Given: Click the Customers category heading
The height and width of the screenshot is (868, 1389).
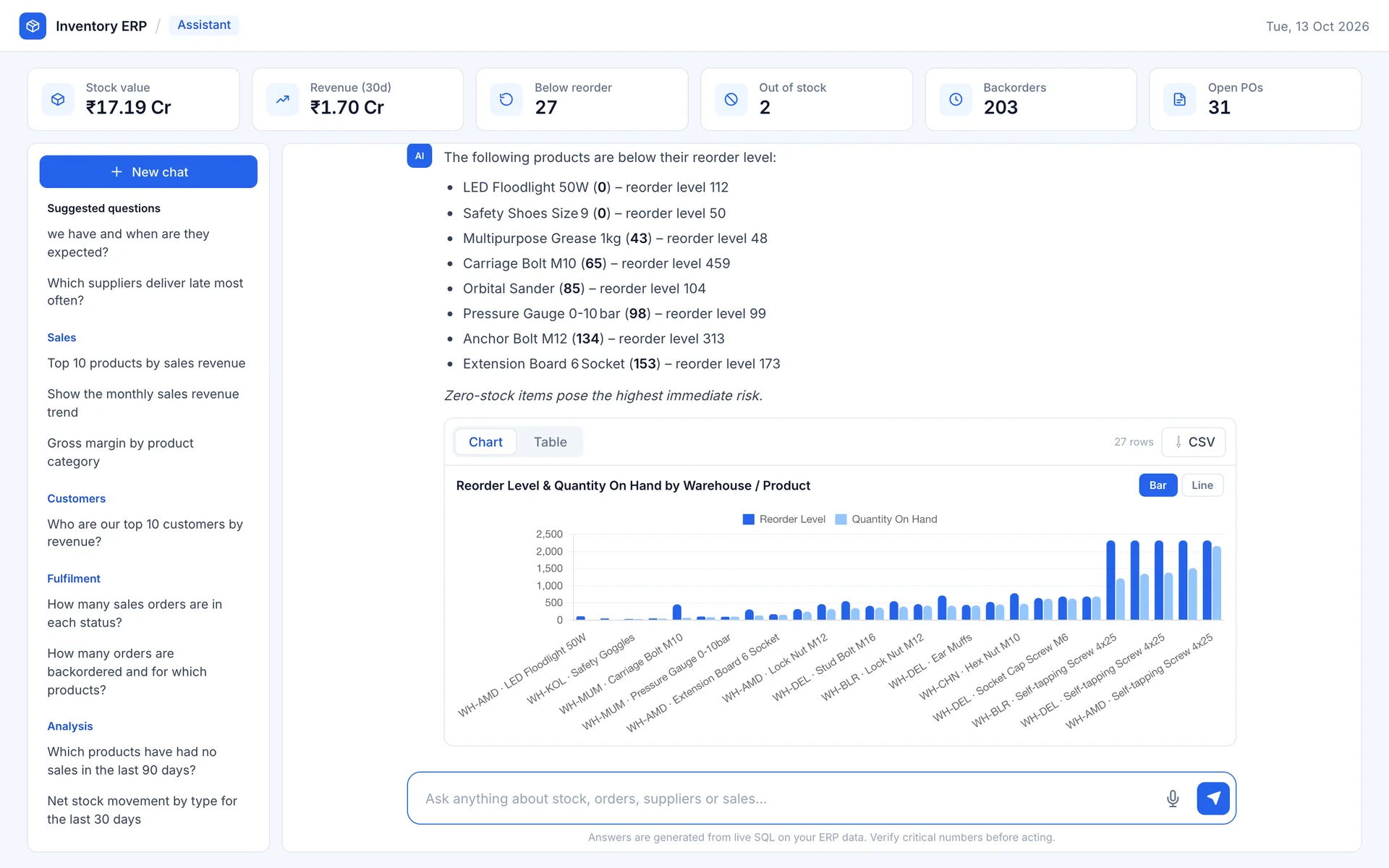Looking at the screenshot, I should click(x=76, y=498).
